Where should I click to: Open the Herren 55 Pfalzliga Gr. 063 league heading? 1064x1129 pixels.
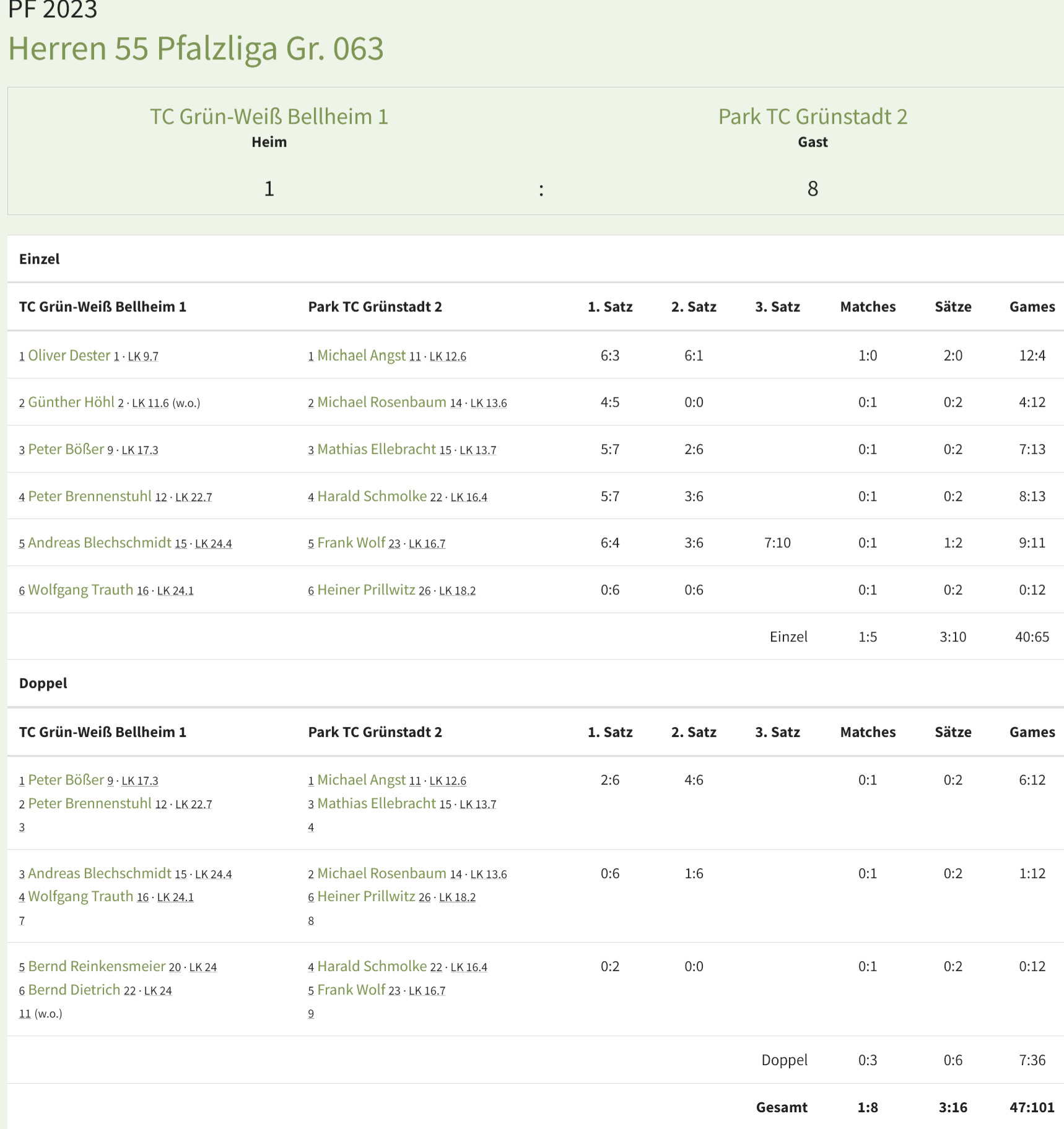coord(196,48)
